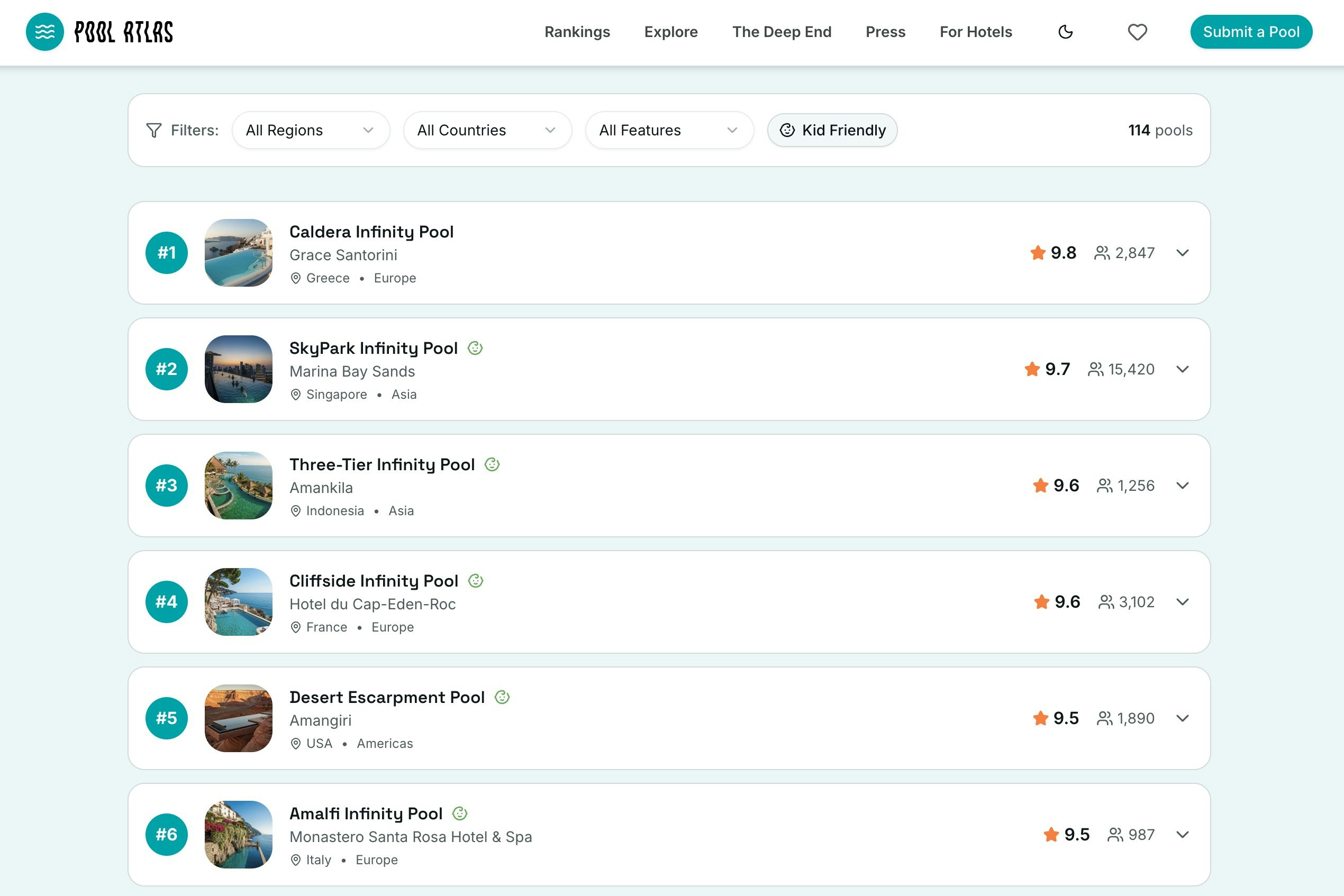Screen dimensions: 1344x896
Task: Toggle dark mode with the moon icon
Action: tap(1066, 32)
